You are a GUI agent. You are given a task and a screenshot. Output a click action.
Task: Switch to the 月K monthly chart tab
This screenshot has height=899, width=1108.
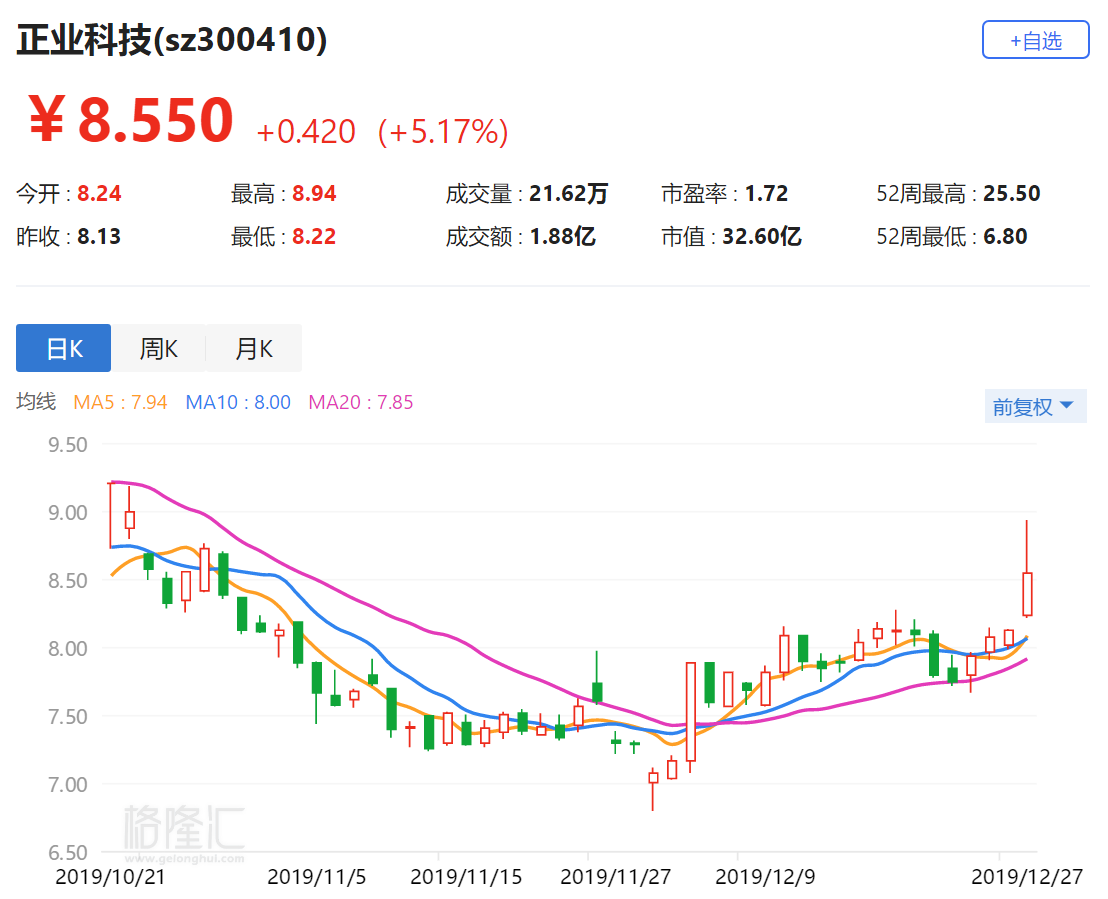pos(254,348)
